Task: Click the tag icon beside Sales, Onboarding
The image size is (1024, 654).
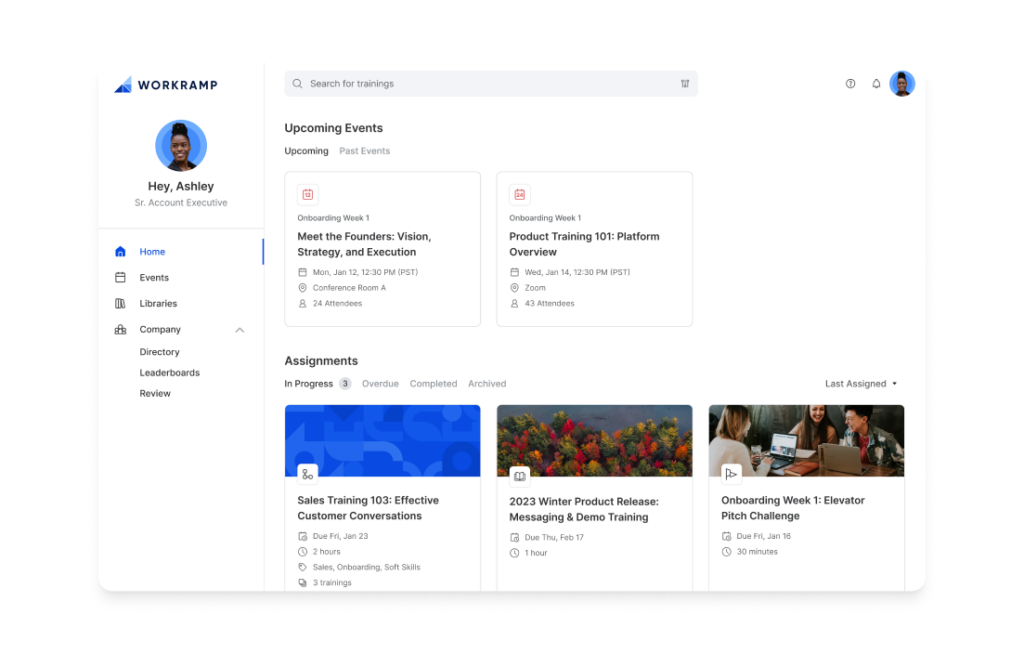Action: [302, 567]
